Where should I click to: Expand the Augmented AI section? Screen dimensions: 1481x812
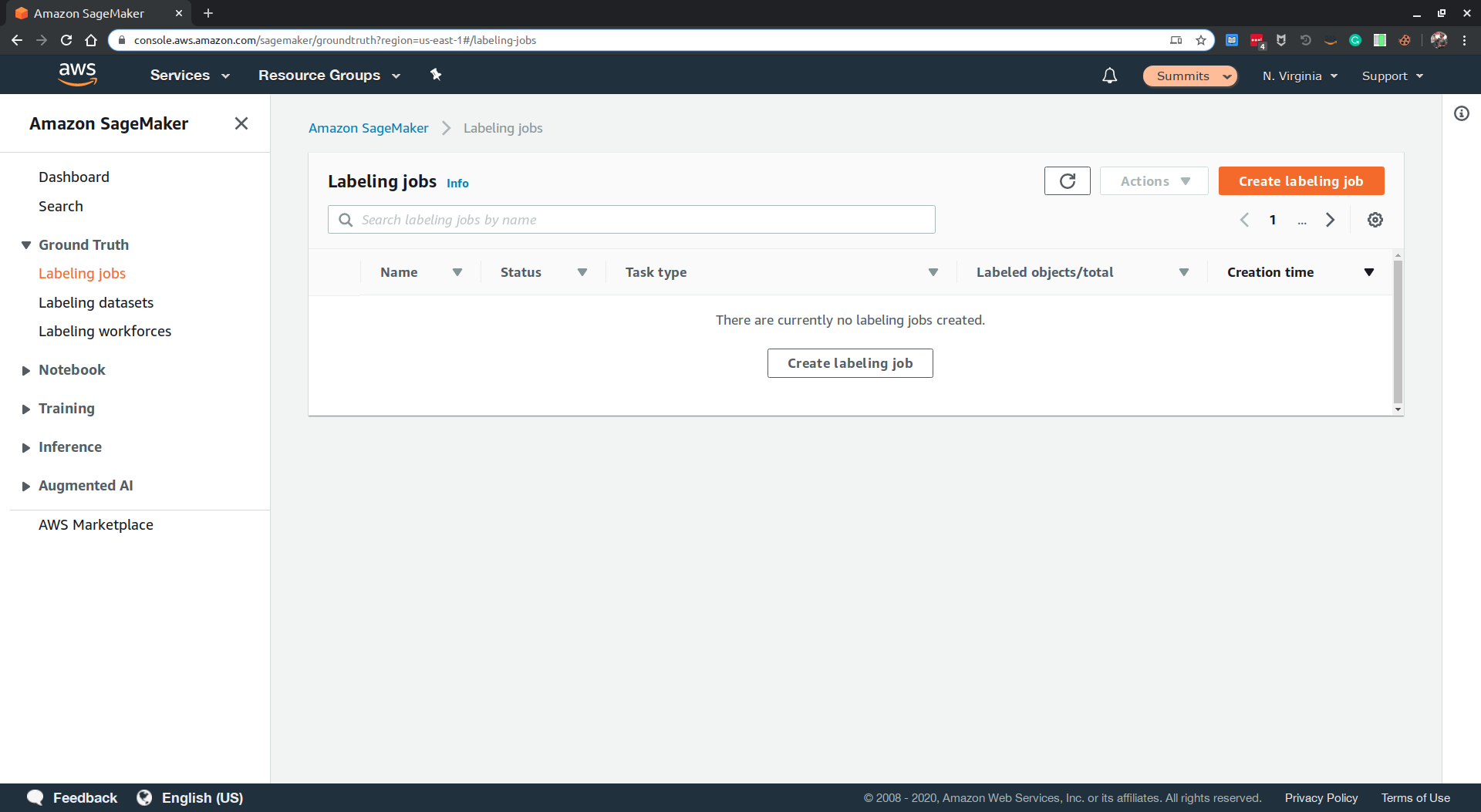pos(26,486)
